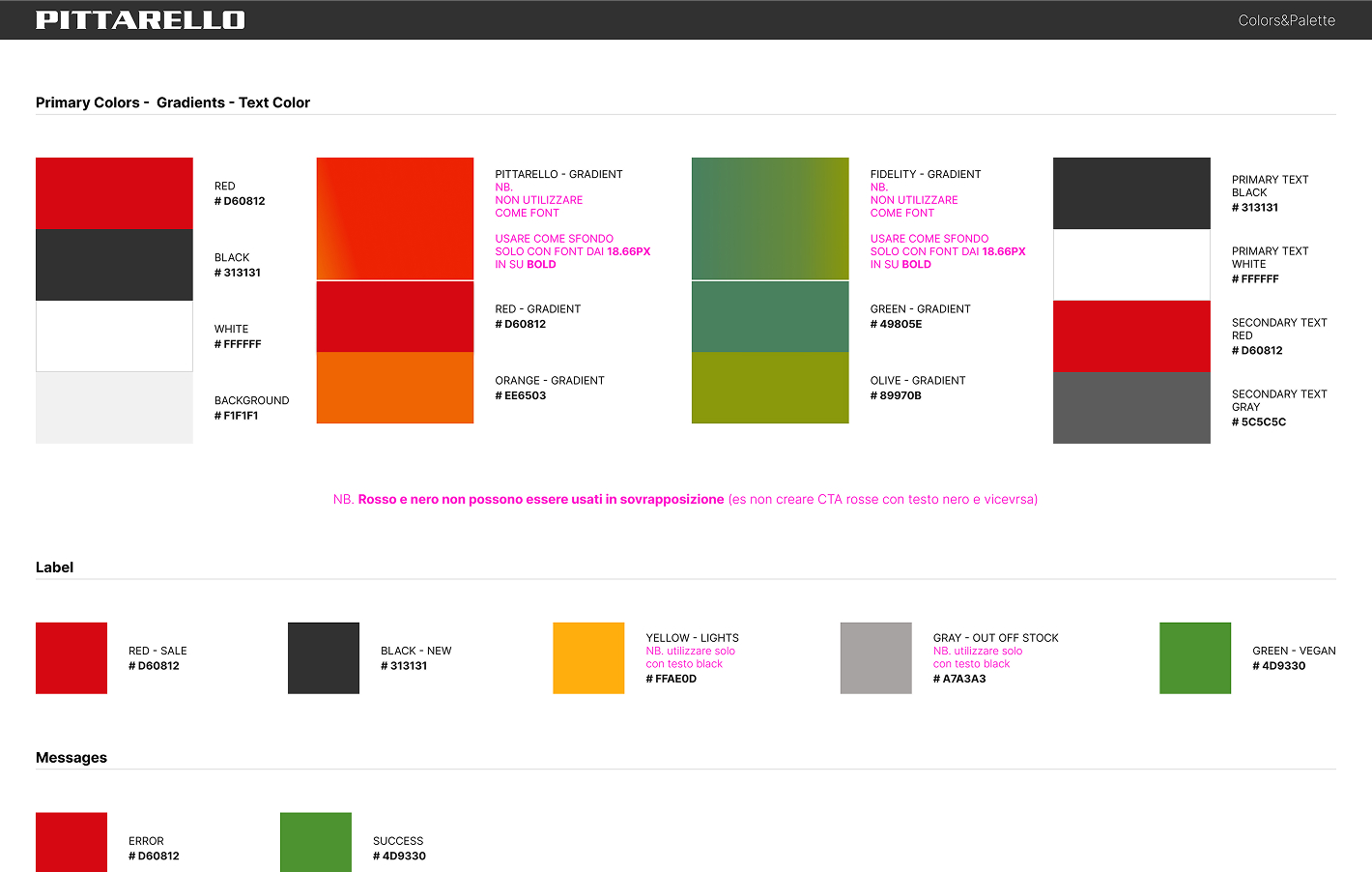The image size is (1372, 872).
Task: Click the Primary Text White swatch
Action: [x=1131, y=265]
